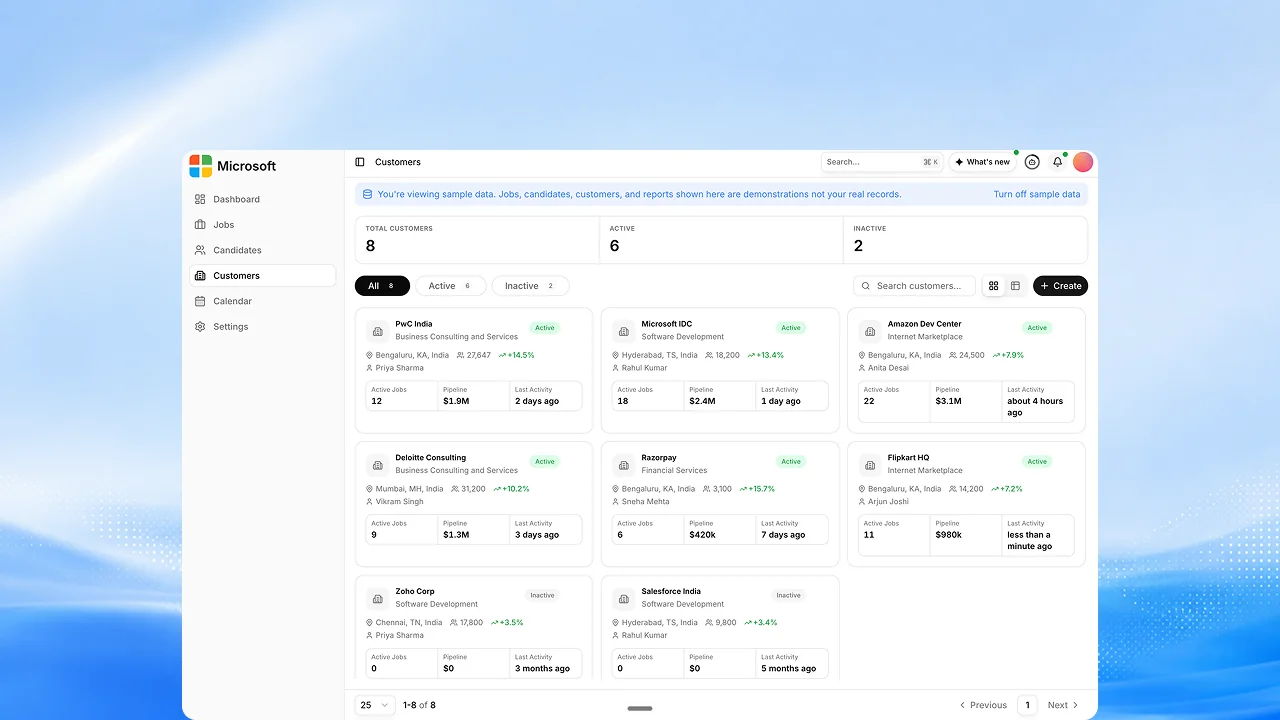Click the global Search field
Image resolution: width=1280 pixels, height=720 pixels.
[x=882, y=162]
